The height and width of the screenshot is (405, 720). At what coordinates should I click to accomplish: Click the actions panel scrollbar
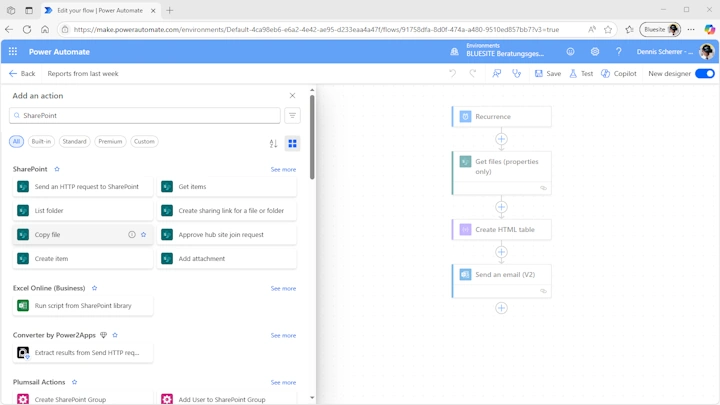pyautogui.click(x=312, y=137)
